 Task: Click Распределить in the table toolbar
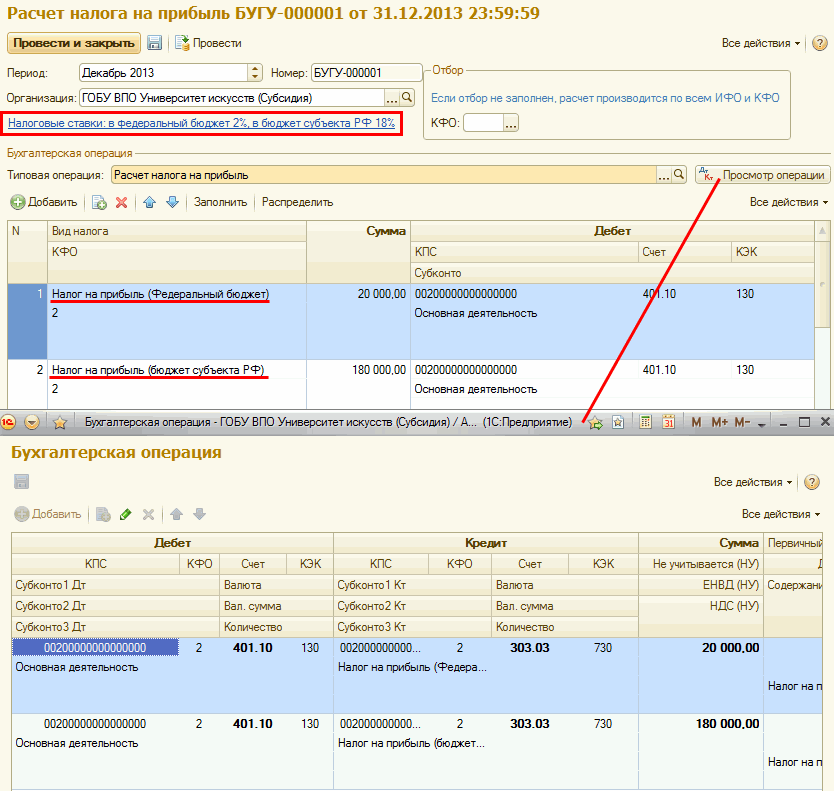(x=297, y=202)
